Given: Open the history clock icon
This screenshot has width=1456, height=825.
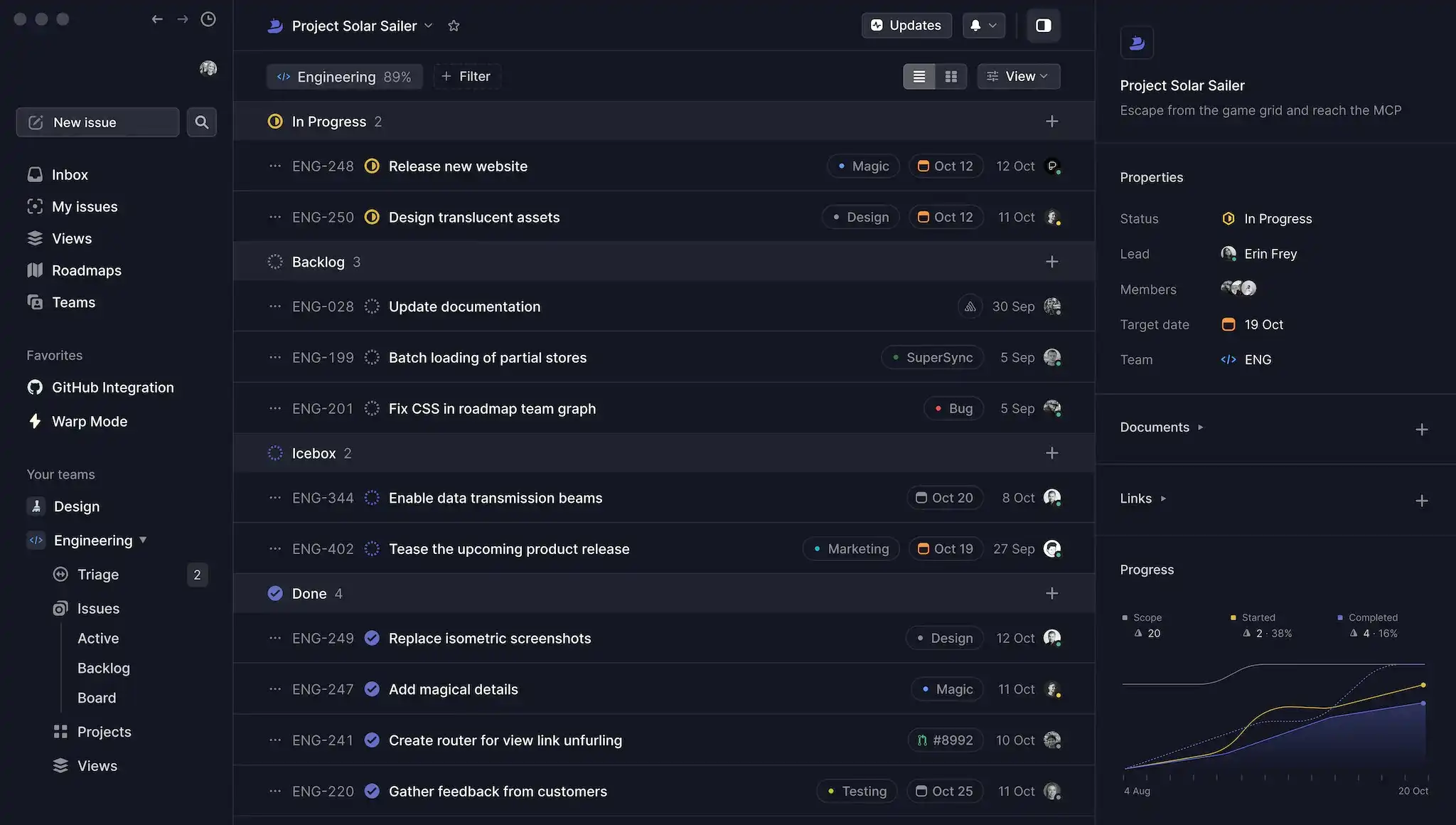Looking at the screenshot, I should tap(208, 19).
